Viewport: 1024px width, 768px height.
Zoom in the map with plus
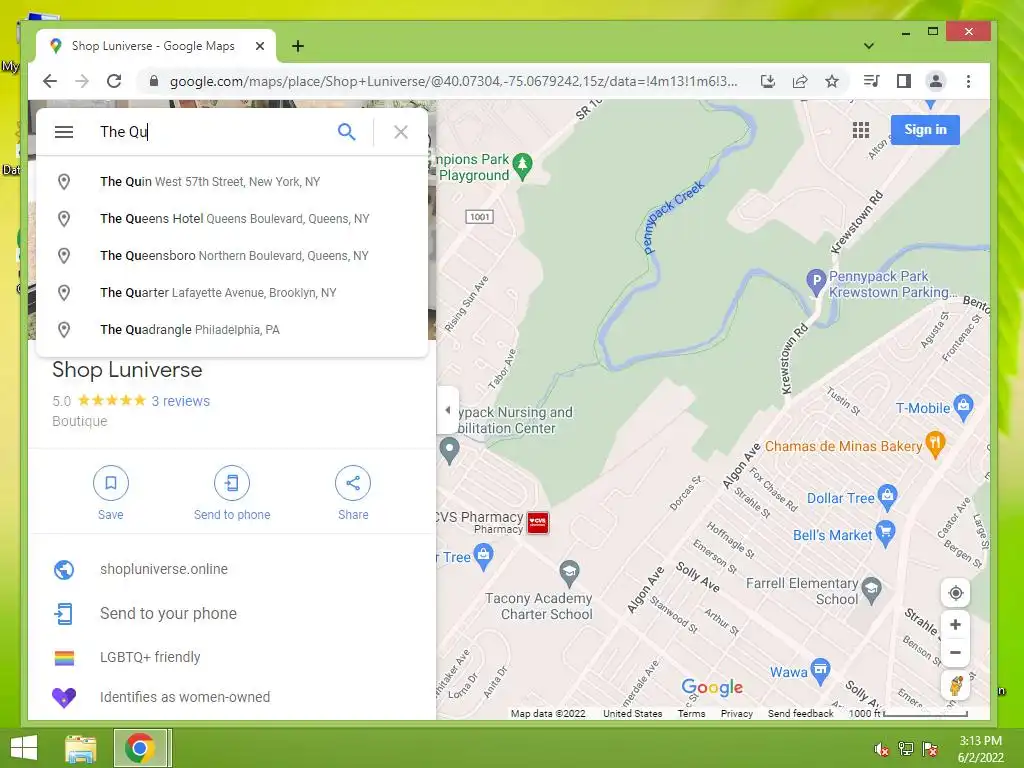pyautogui.click(x=955, y=625)
